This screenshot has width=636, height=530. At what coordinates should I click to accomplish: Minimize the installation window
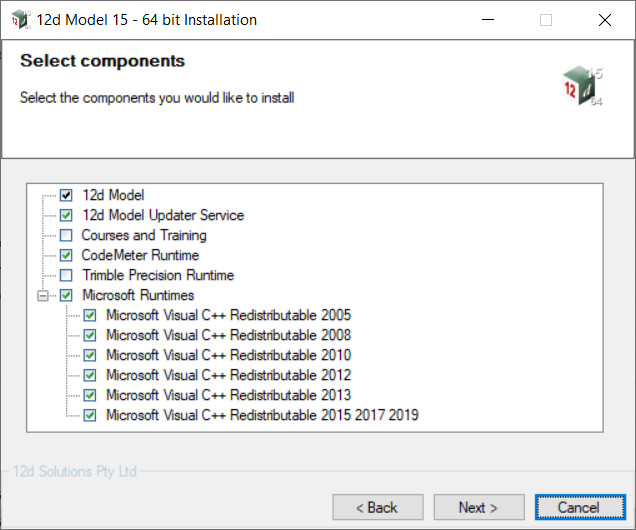pyautogui.click(x=488, y=19)
